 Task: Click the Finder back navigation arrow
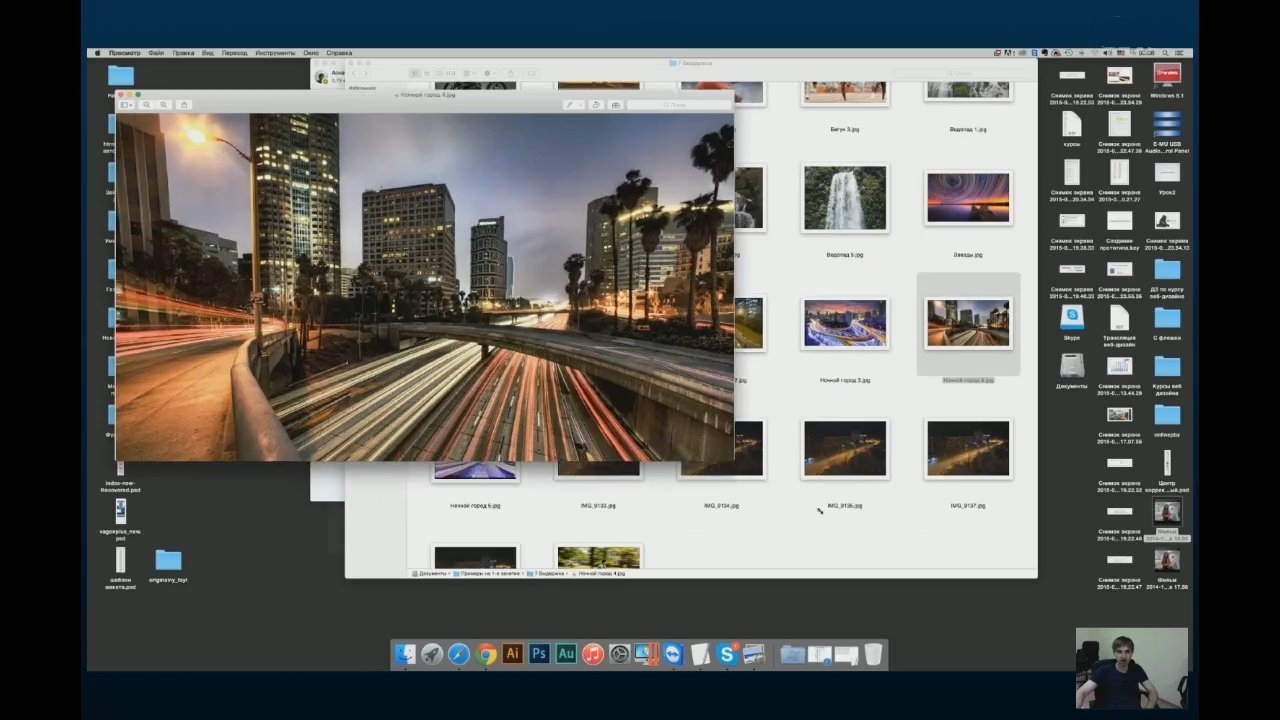click(354, 73)
